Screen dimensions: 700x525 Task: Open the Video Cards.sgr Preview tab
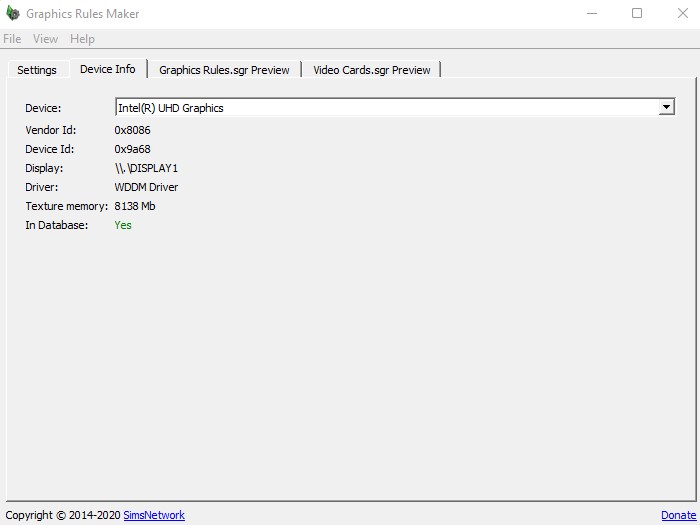371,70
